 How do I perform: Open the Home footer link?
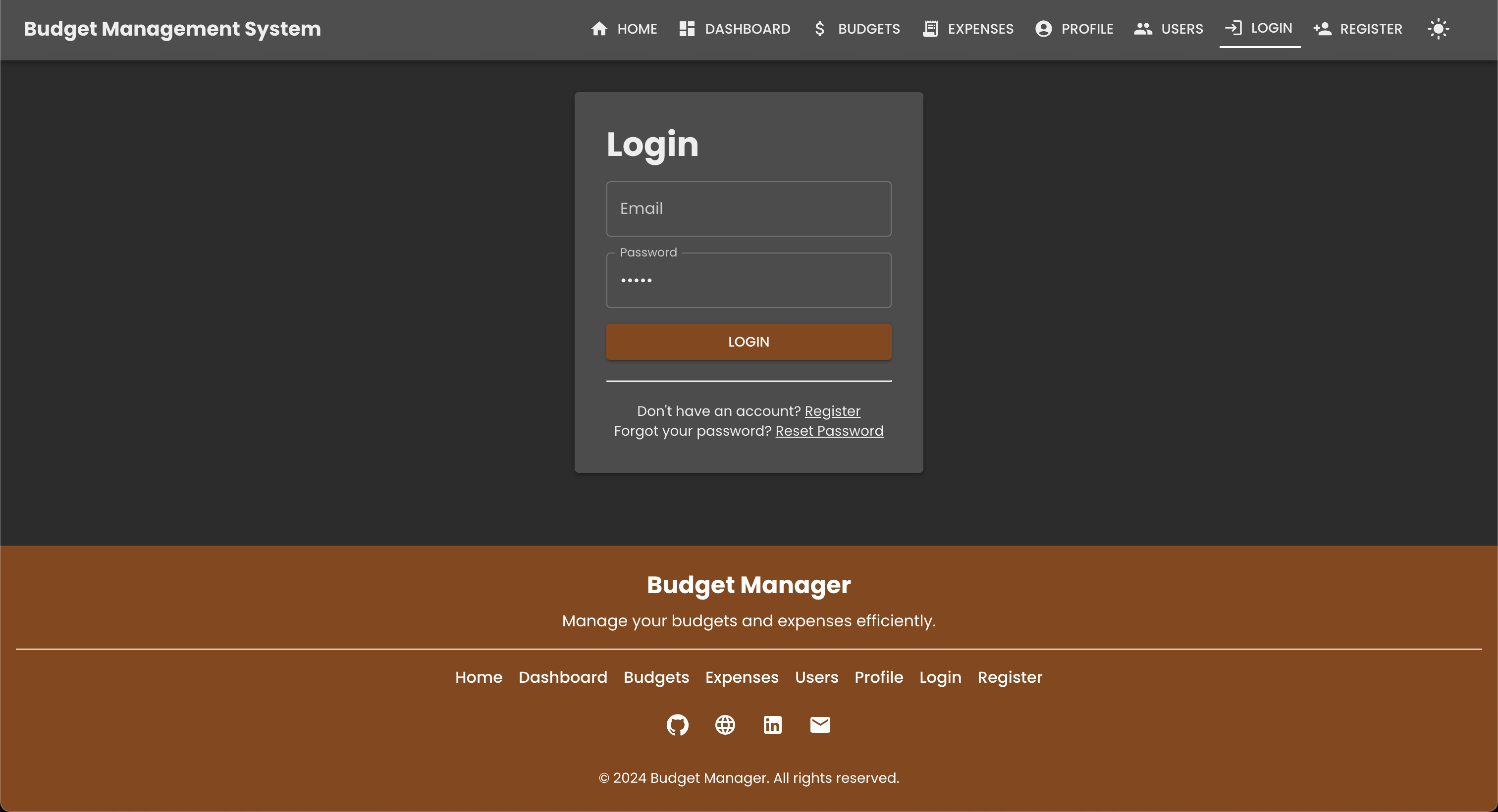pyautogui.click(x=479, y=677)
